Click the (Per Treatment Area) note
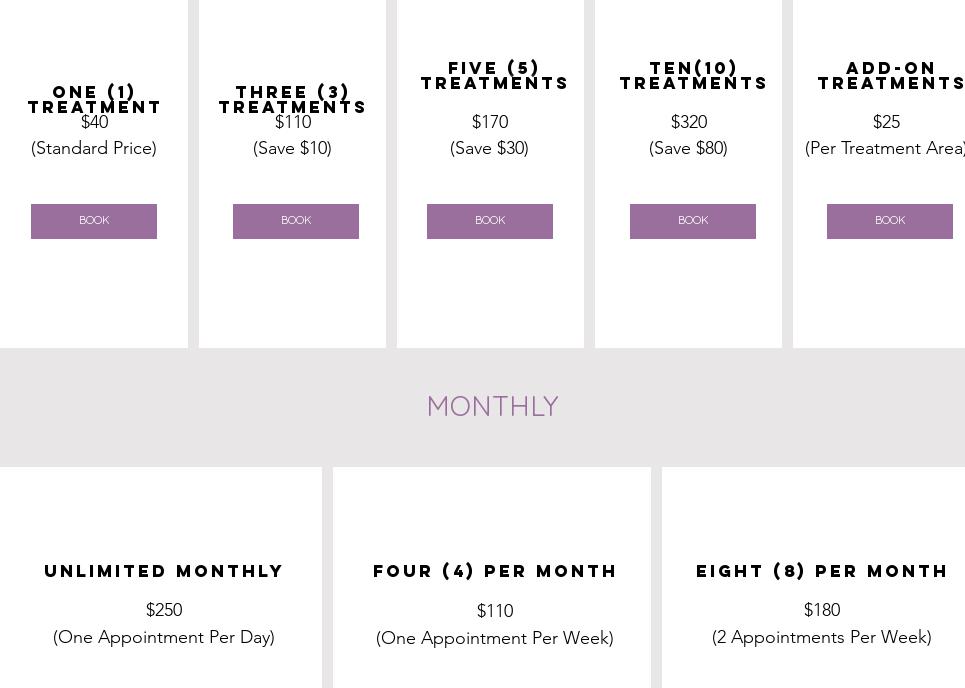The width and height of the screenshot is (965, 688). tap(885, 148)
